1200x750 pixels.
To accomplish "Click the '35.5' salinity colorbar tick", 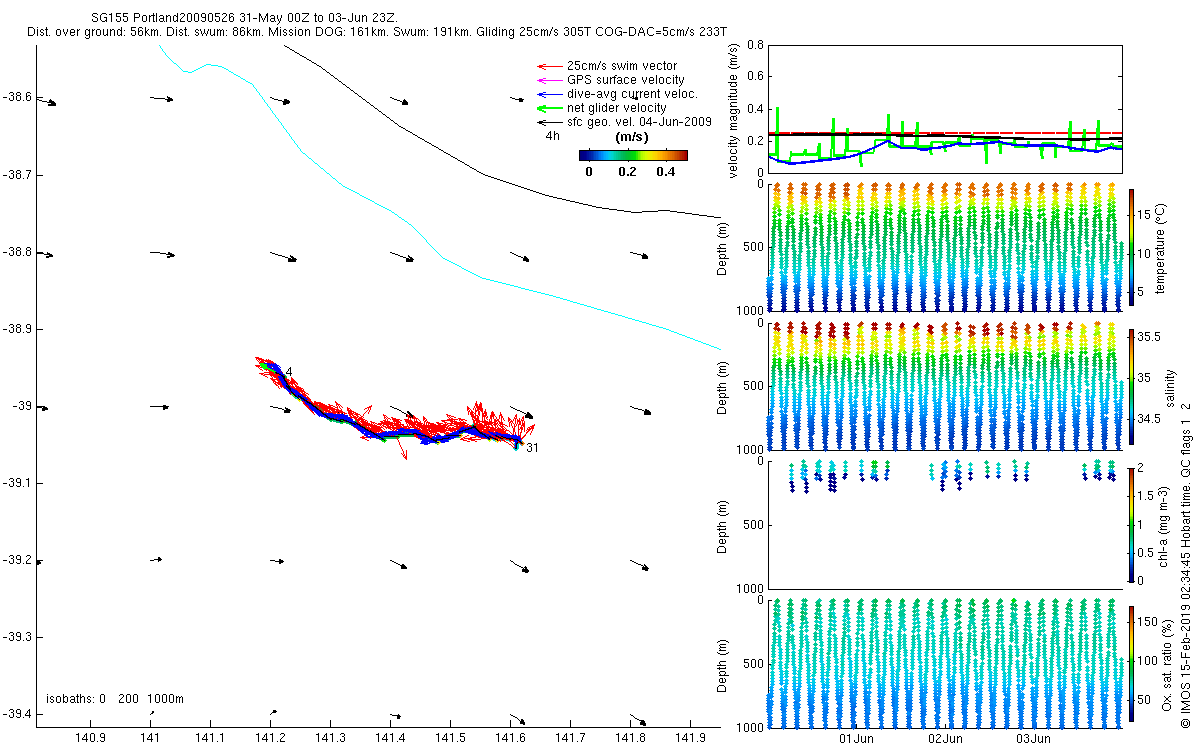I will [1150, 338].
